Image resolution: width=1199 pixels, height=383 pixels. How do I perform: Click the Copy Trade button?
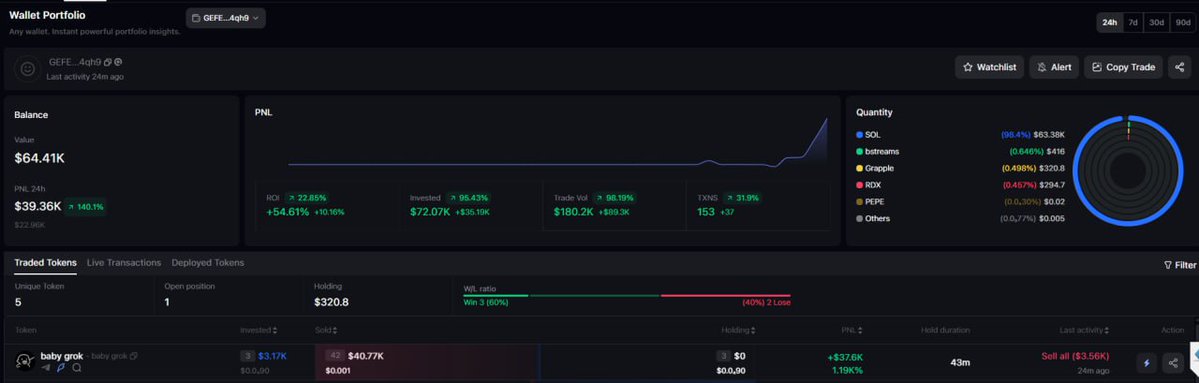coord(1123,67)
